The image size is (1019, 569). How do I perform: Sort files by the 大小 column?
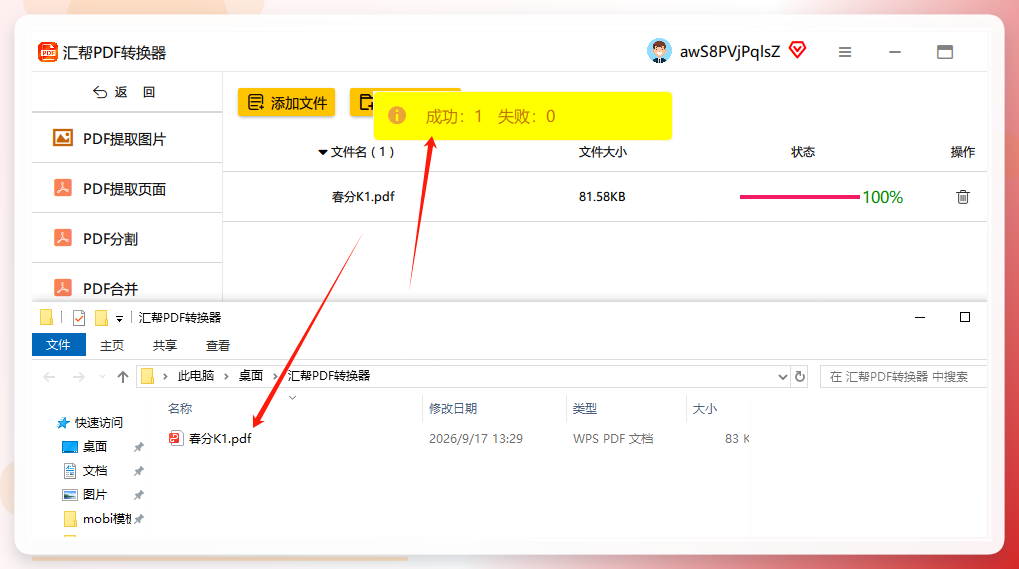tap(704, 409)
